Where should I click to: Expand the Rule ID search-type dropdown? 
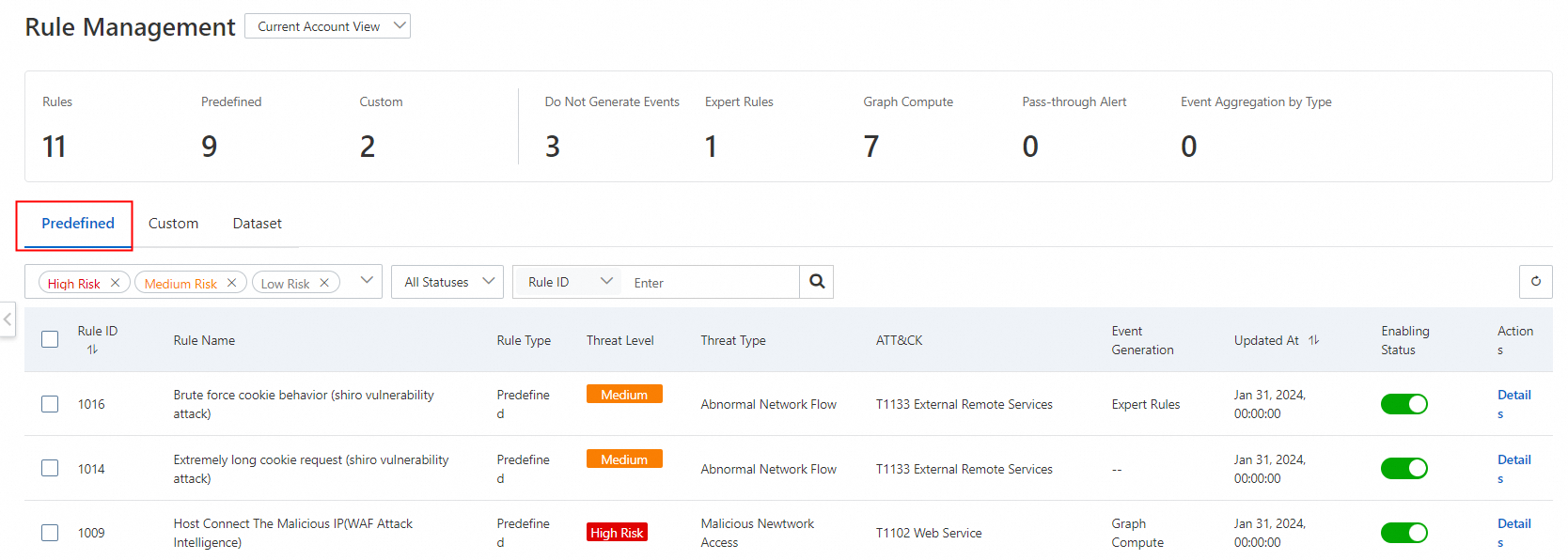coord(570,282)
